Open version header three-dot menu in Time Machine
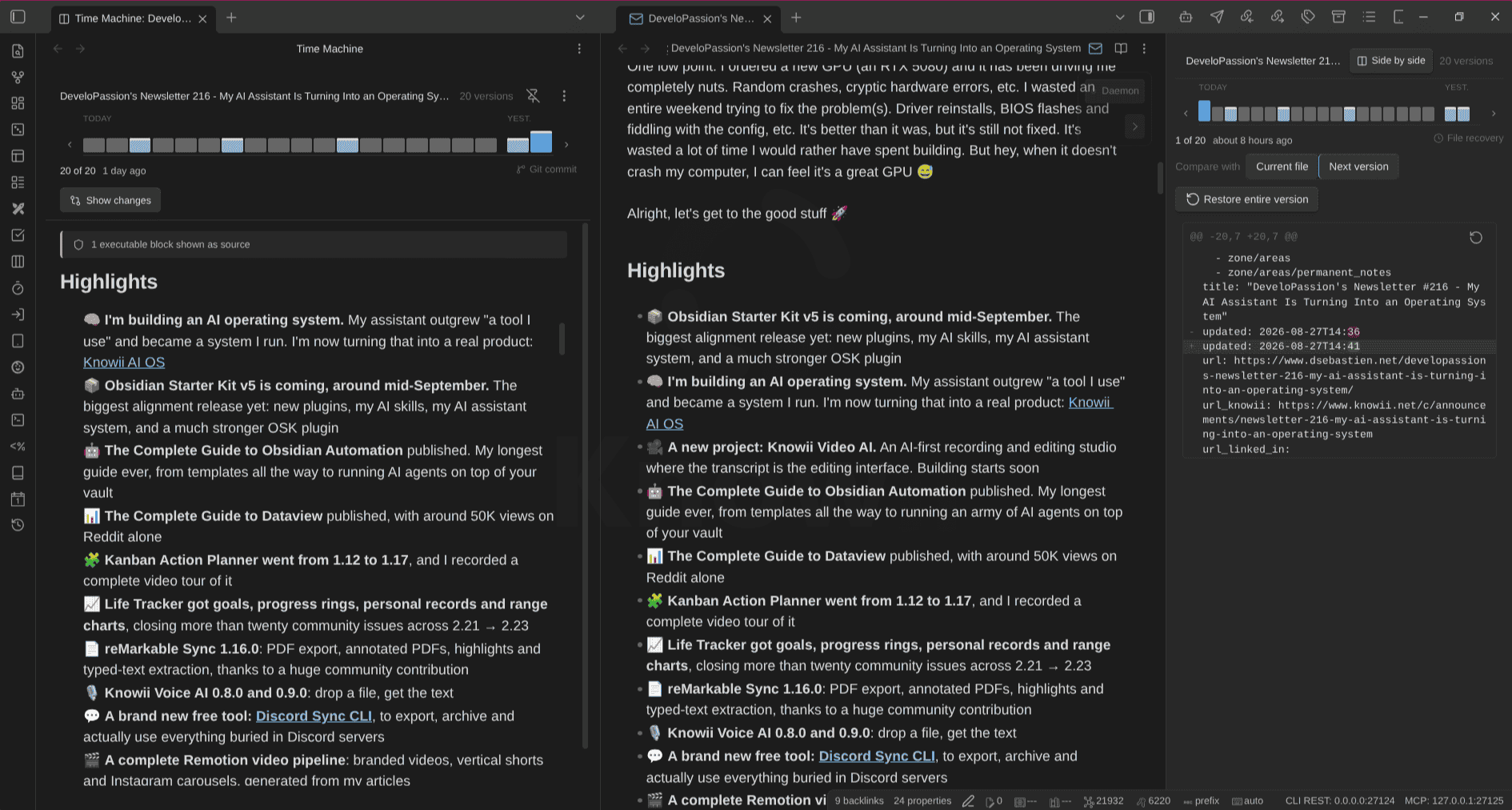Image resolution: width=1512 pixels, height=810 pixels. 564,96
